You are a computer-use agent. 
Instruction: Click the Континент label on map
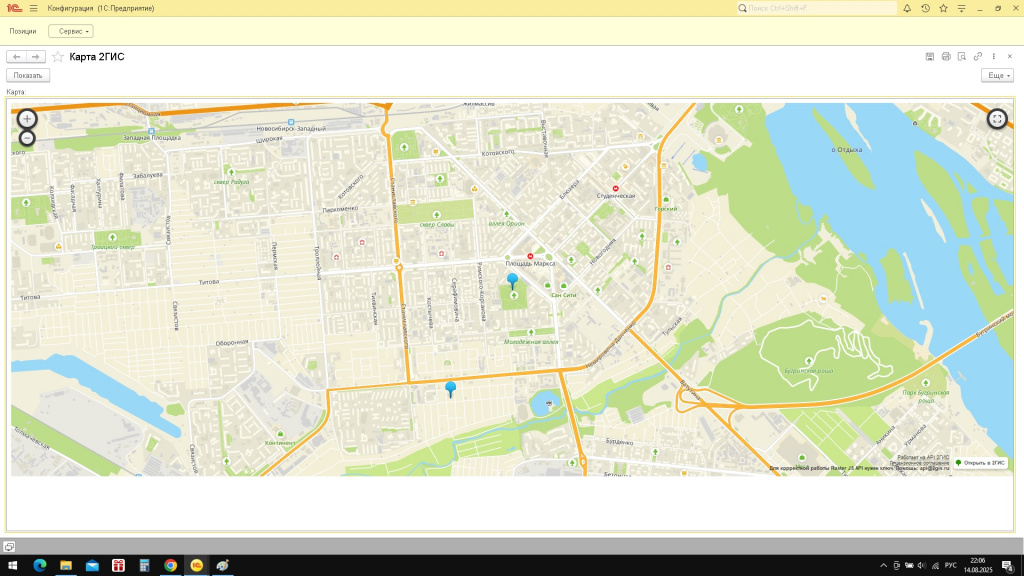click(x=280, y=443)
